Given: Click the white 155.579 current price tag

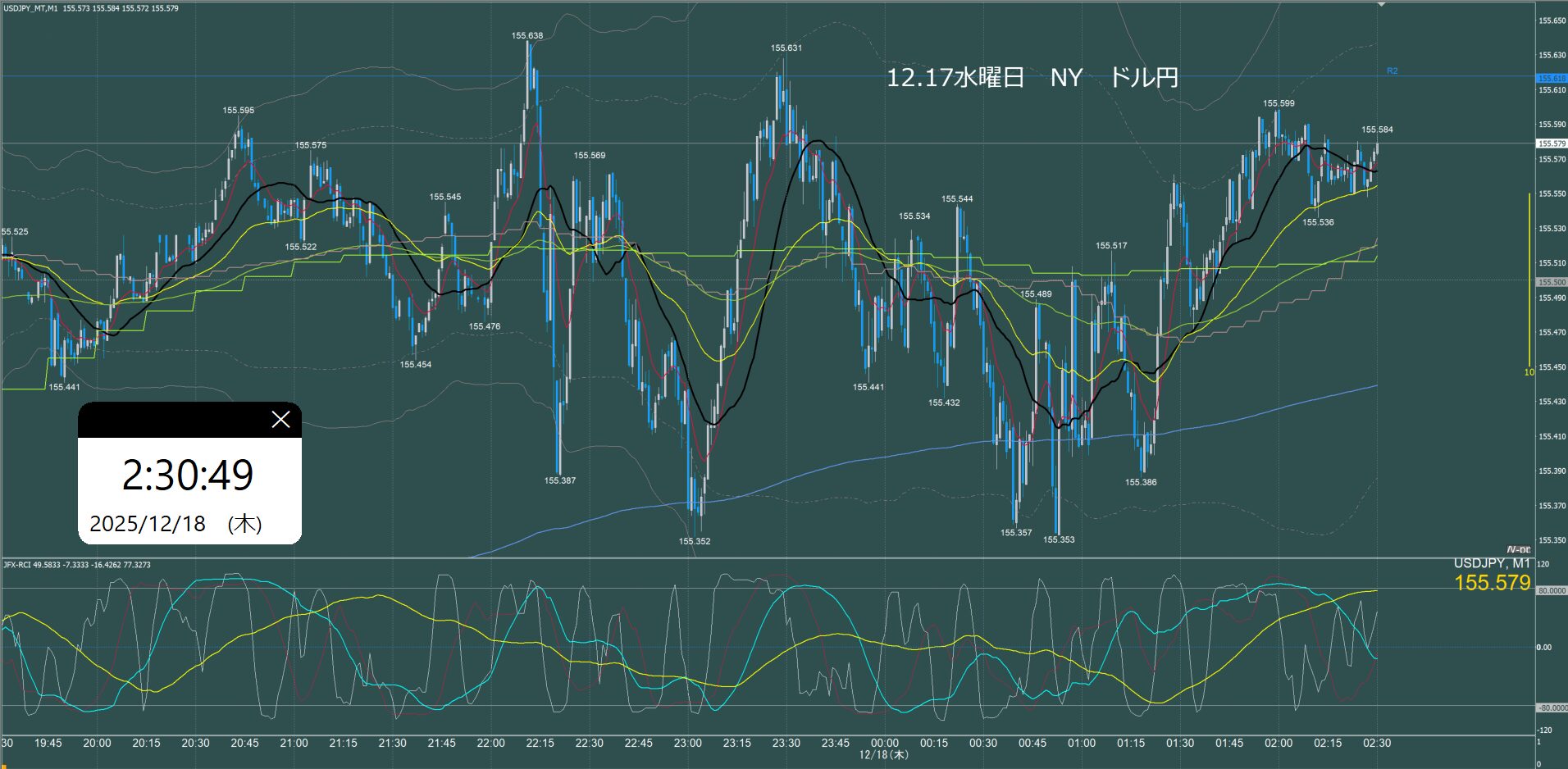Looking at the screenshot, I should click(x=1550, y=143).
